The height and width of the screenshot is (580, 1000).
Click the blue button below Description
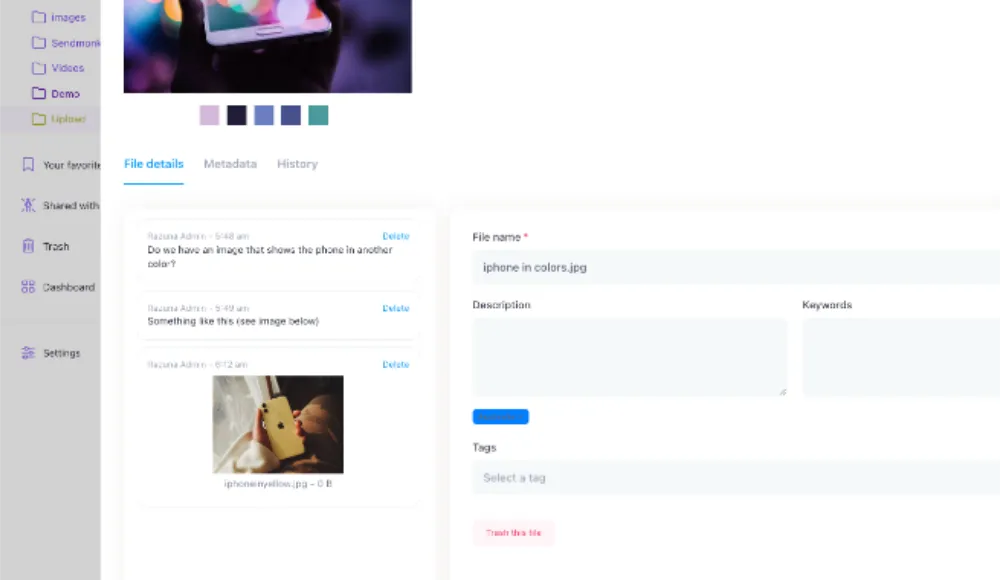(x=501, y=417)
